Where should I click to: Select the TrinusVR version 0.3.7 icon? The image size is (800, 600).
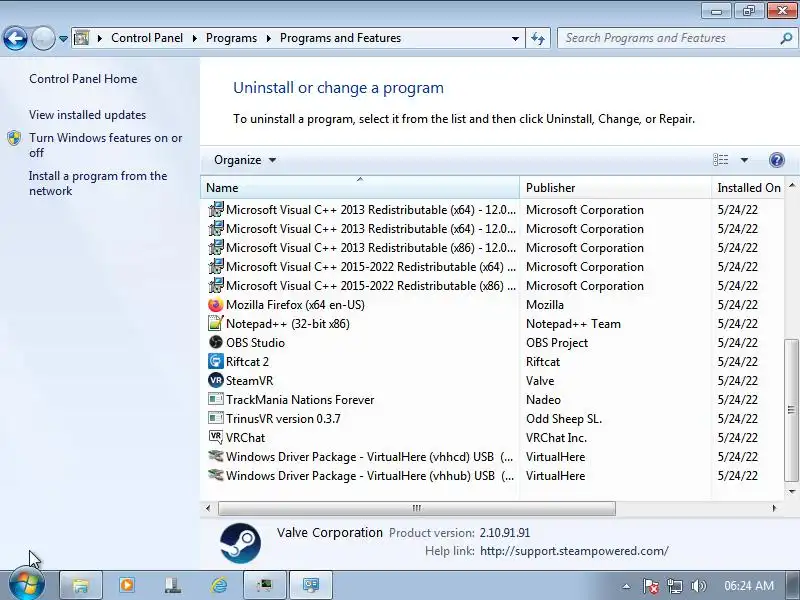216,419
